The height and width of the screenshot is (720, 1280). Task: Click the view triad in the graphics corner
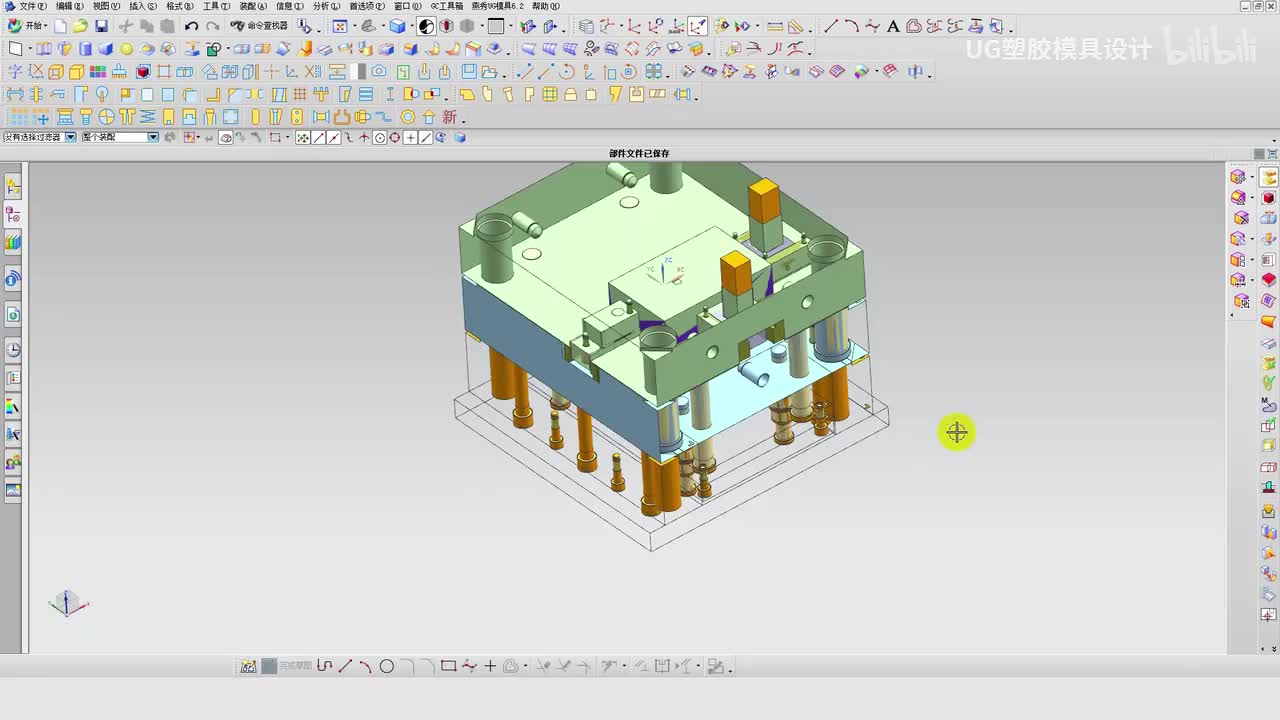pyautogui.click(x=67, y=603)
